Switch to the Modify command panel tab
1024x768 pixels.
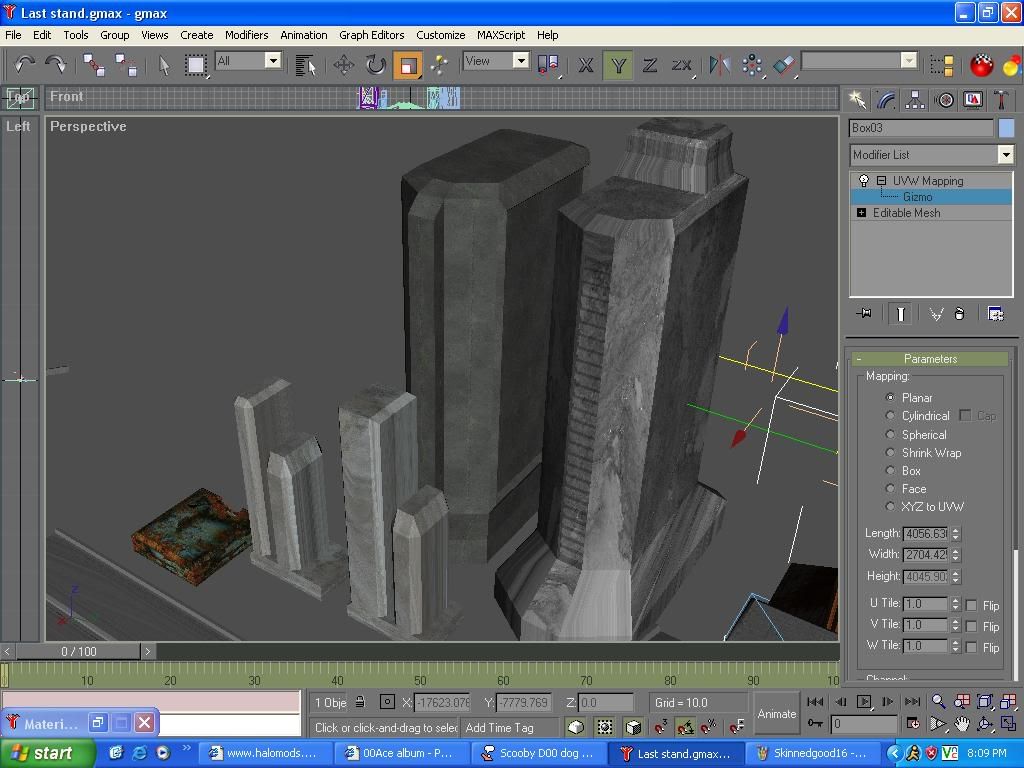(886, 99)
